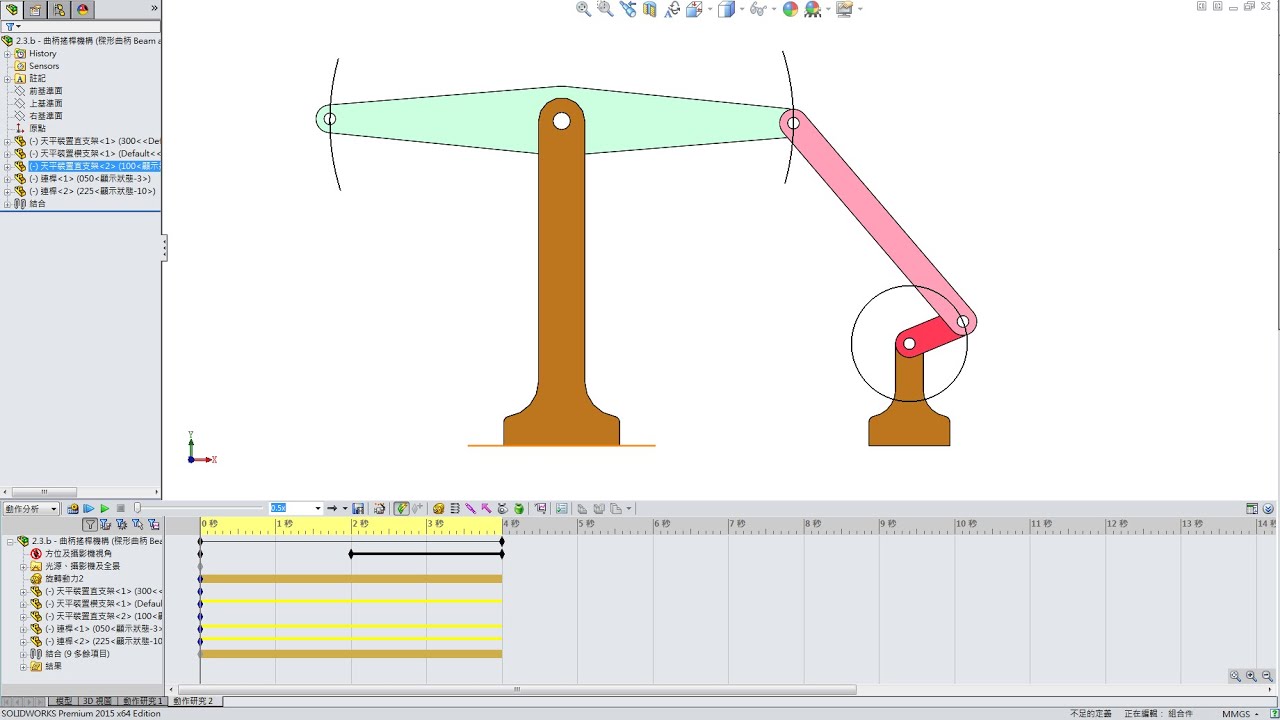
Task: Toggle Autokey in motion toolbar
Action: 401,509
